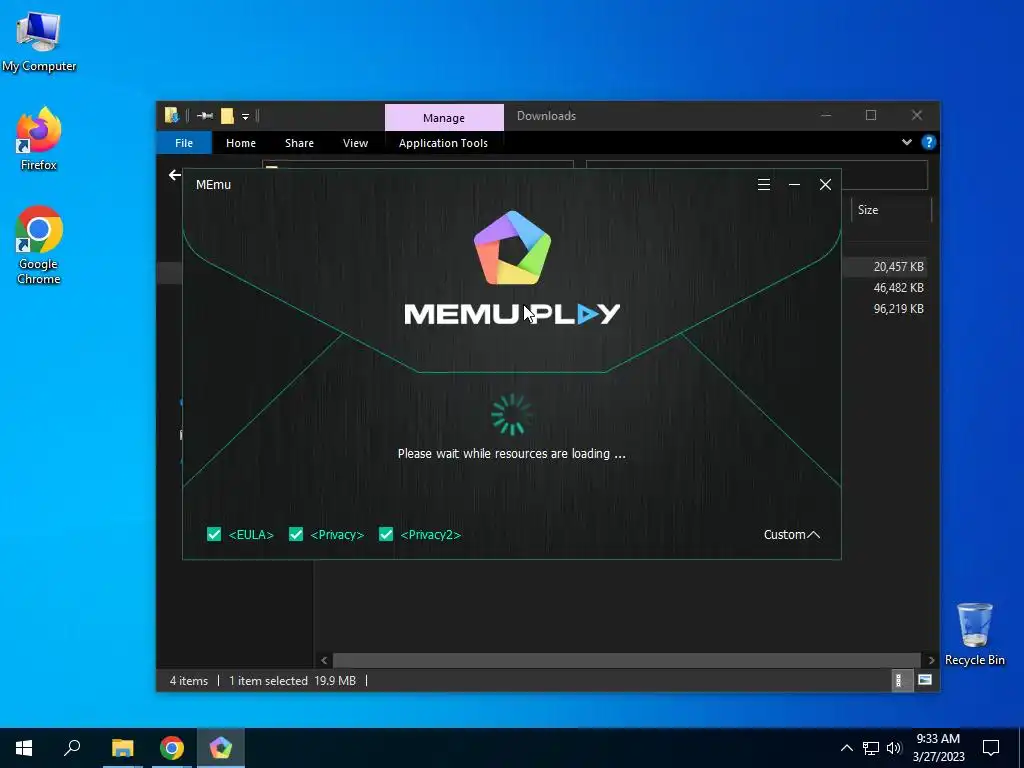Image resolution: width=1024 pixels, height=768 pixels.
Task: Open the EULA link text
Action: click(251, 535)
